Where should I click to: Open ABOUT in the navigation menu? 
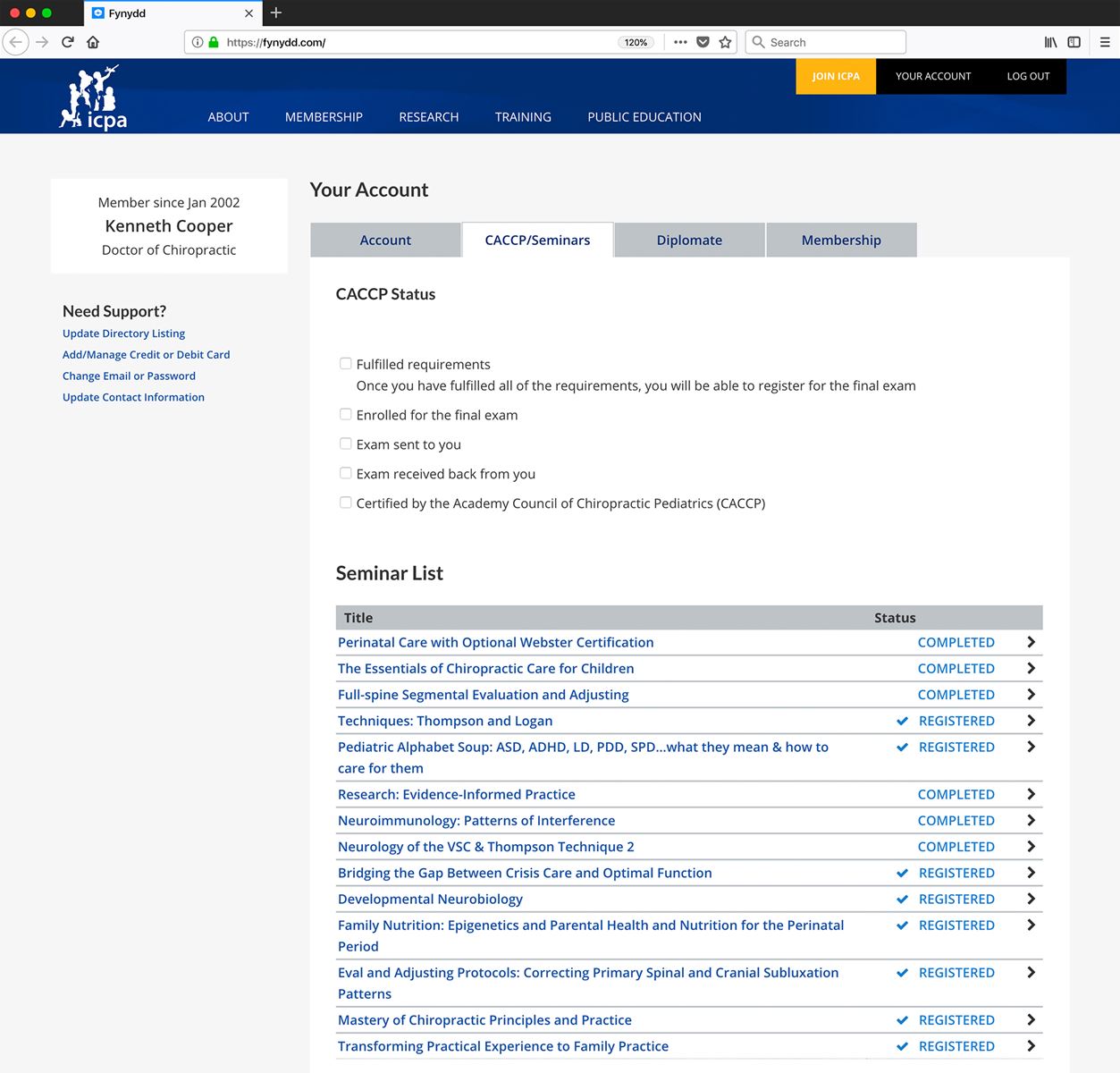[x=228, y=117]
